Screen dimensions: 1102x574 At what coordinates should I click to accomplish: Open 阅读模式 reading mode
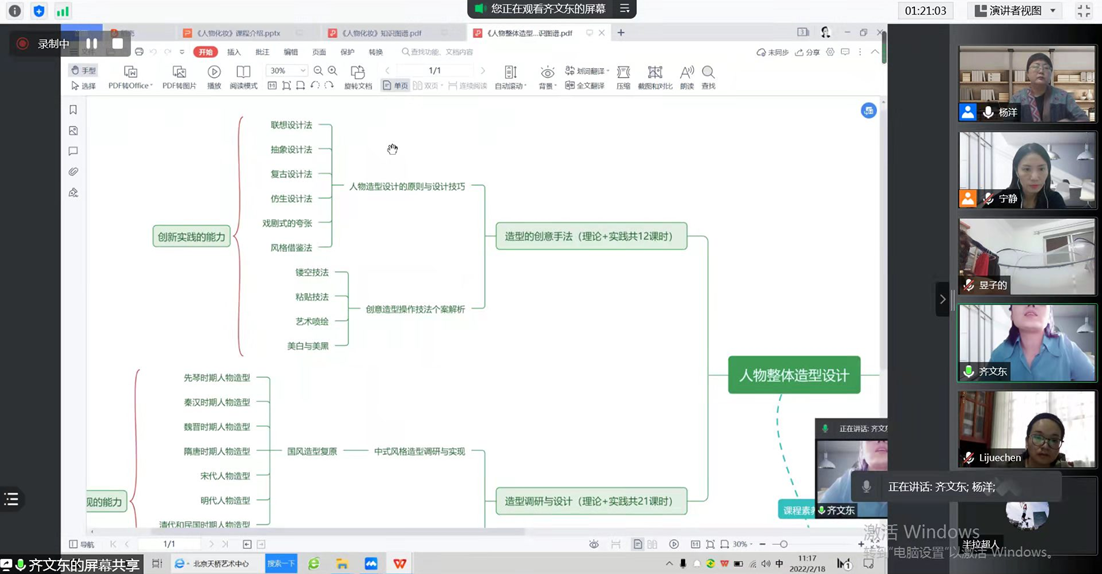click(x=243, y=73)
